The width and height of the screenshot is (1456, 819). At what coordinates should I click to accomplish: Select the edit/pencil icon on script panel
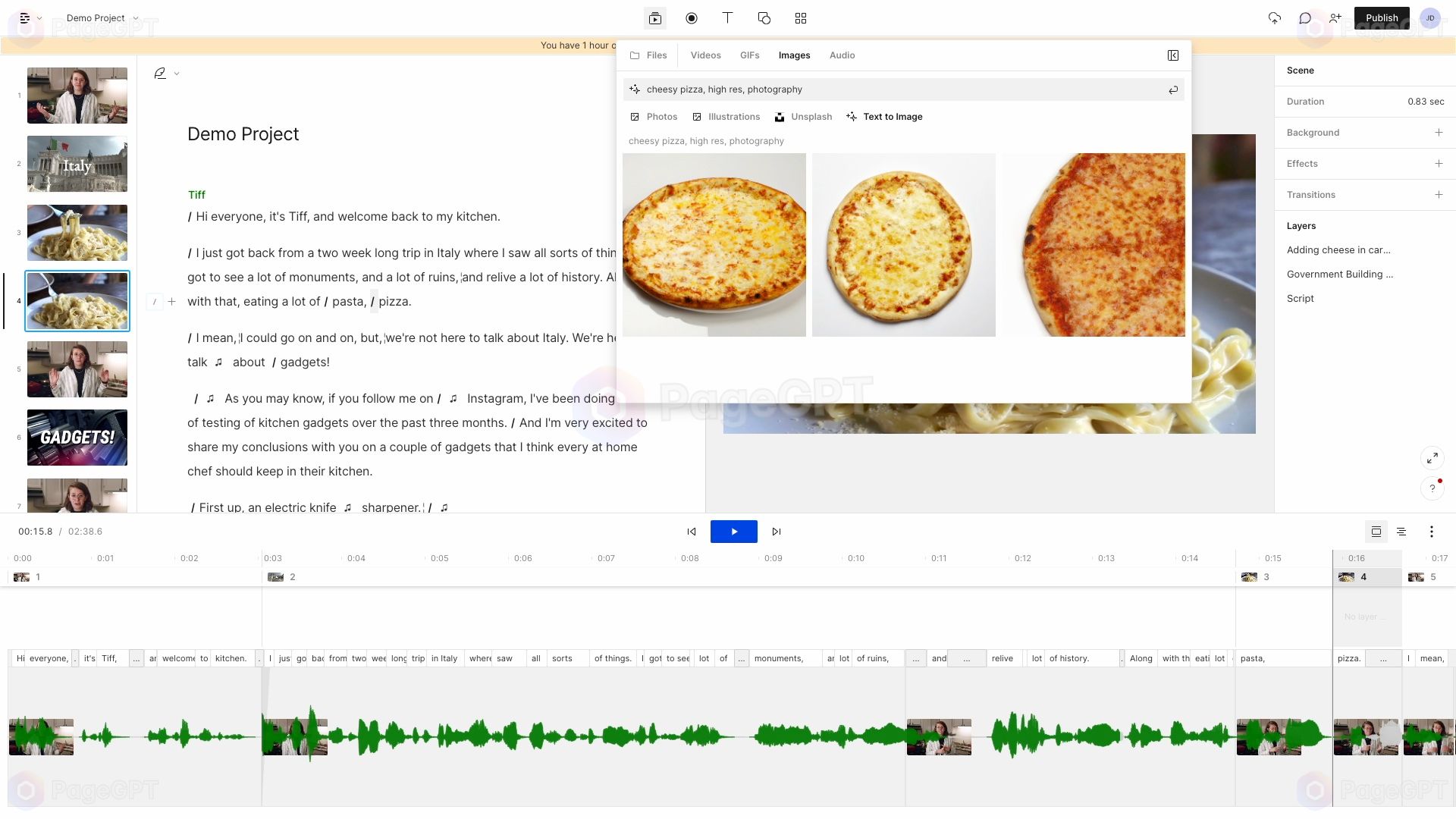(x=159, y=73)
